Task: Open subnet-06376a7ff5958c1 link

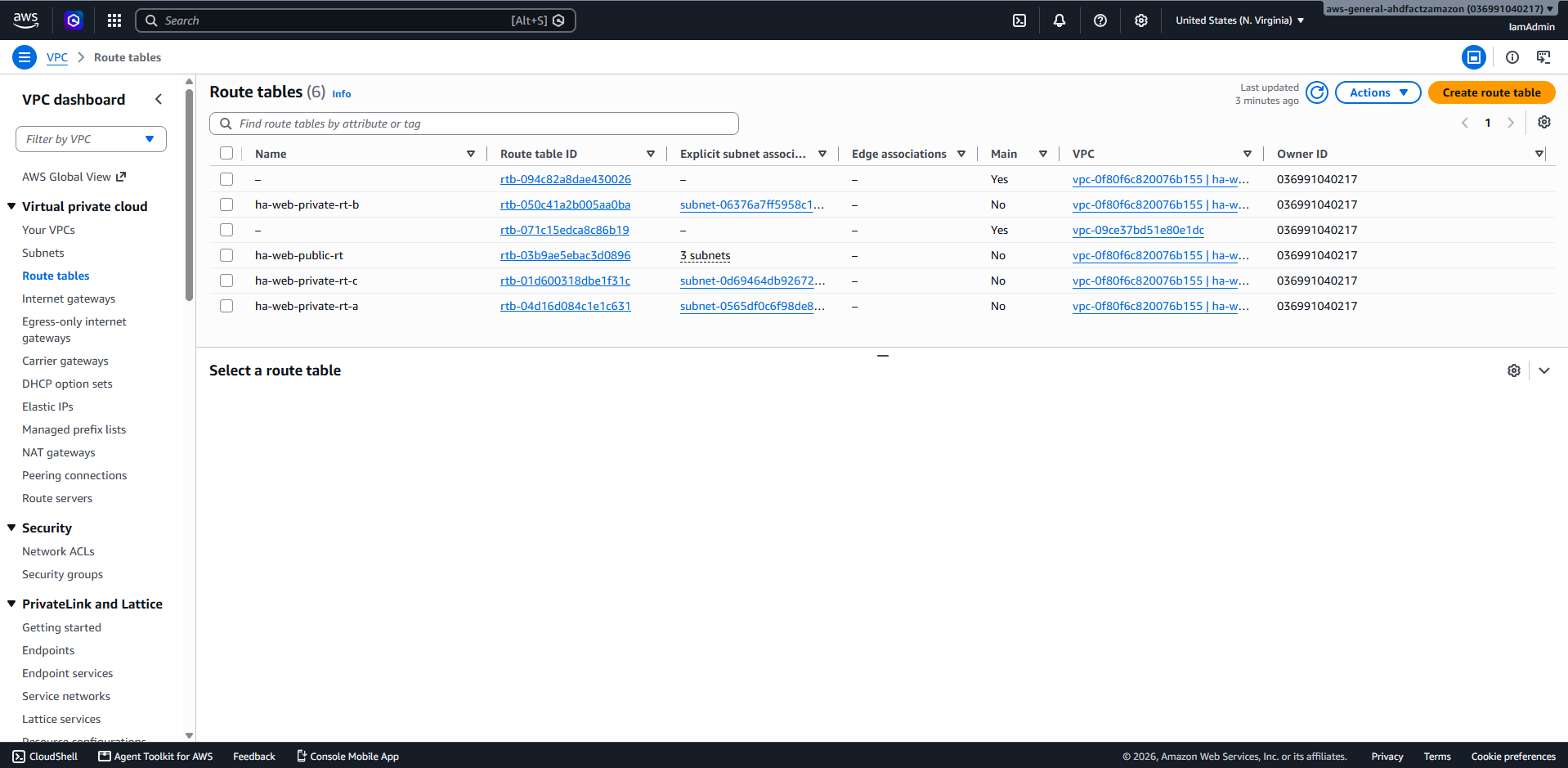Action: 752,204
